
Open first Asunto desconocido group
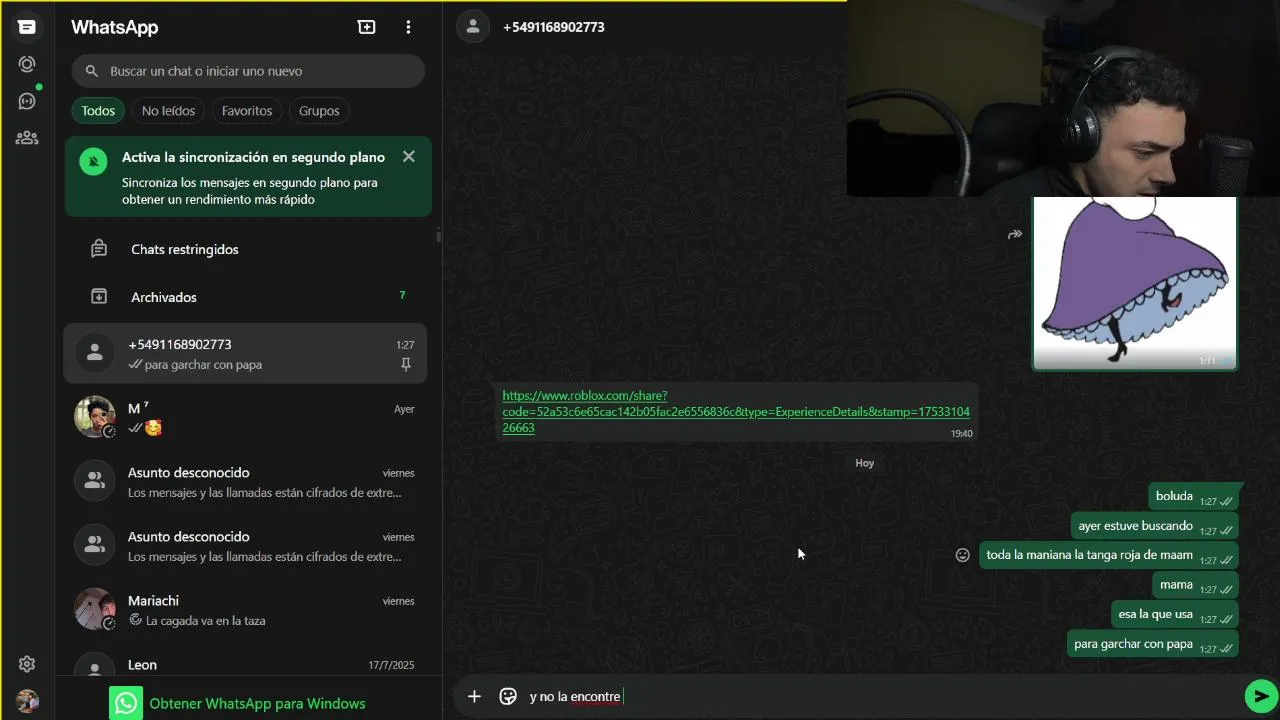(245, 482)
